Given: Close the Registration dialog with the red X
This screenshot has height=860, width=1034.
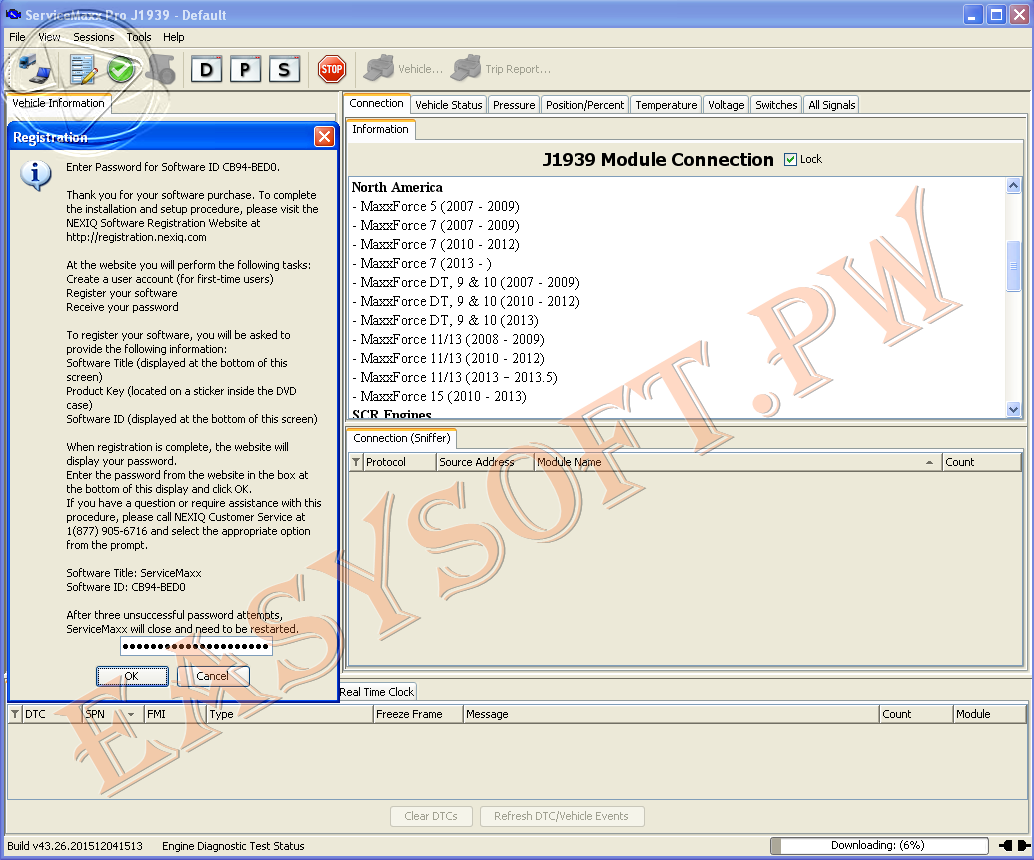Looking at the screenshot, I should pyautogui.click(x=324, y=137).
